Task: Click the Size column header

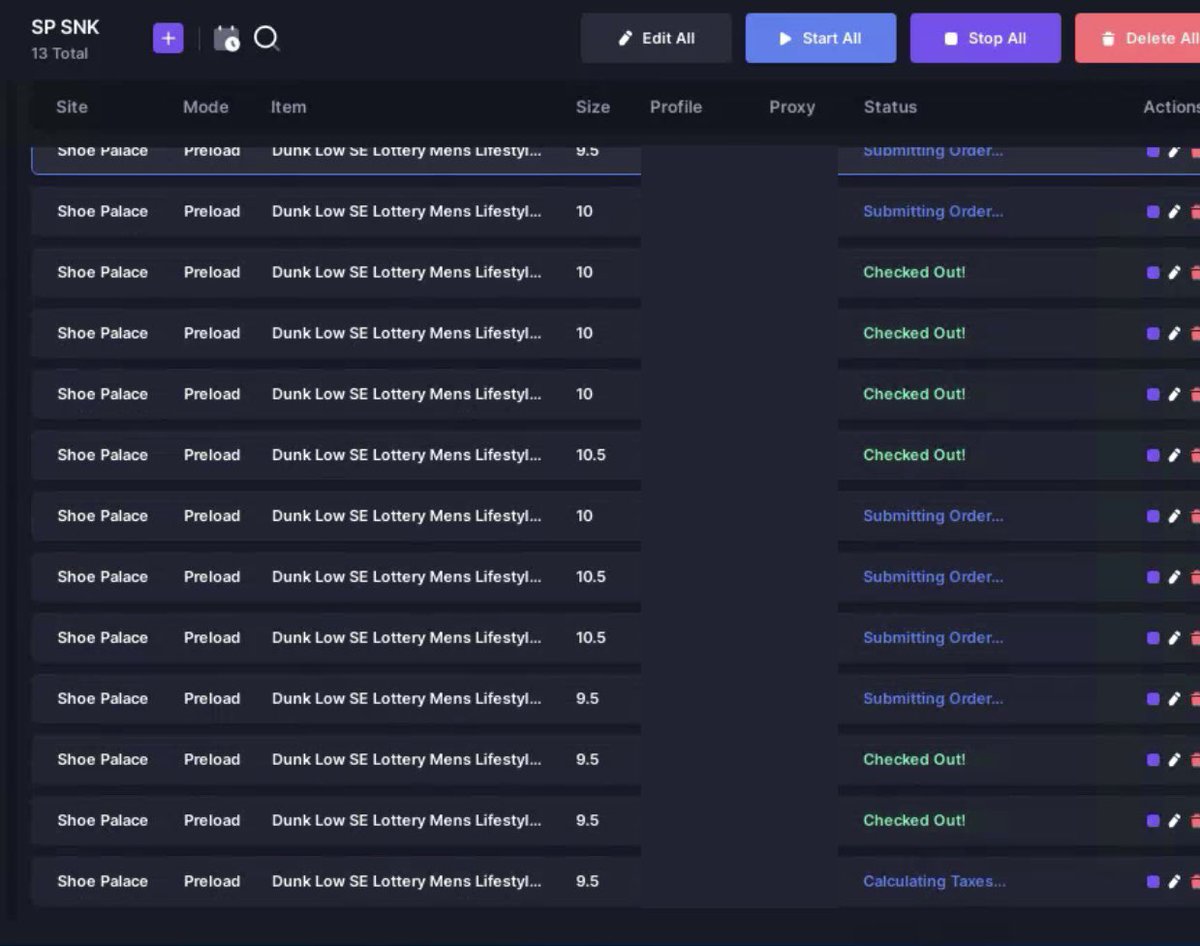Action: [x=593, y=107]
